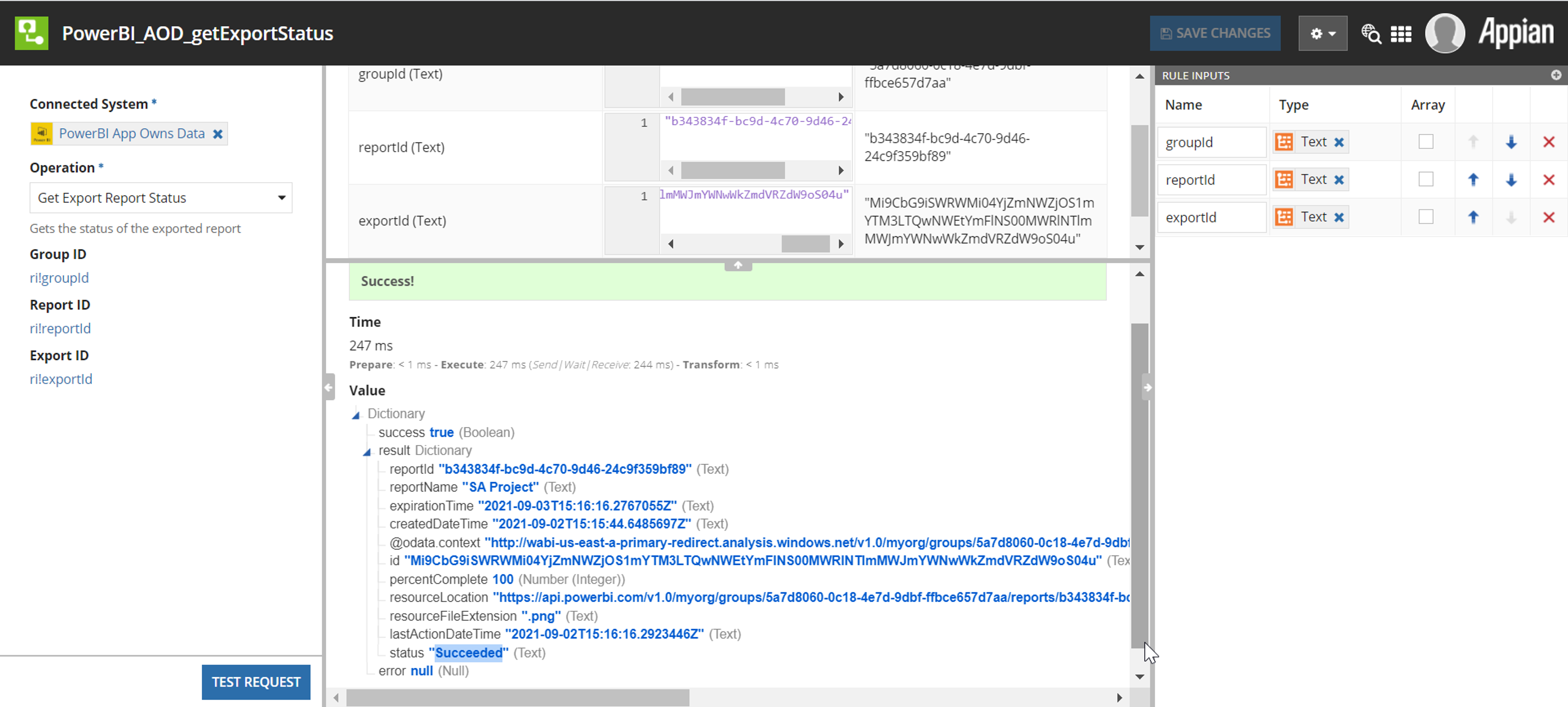The image size is (1568, 707).
Task: Edit the ri!groupId expression
Action: point(59,278)
